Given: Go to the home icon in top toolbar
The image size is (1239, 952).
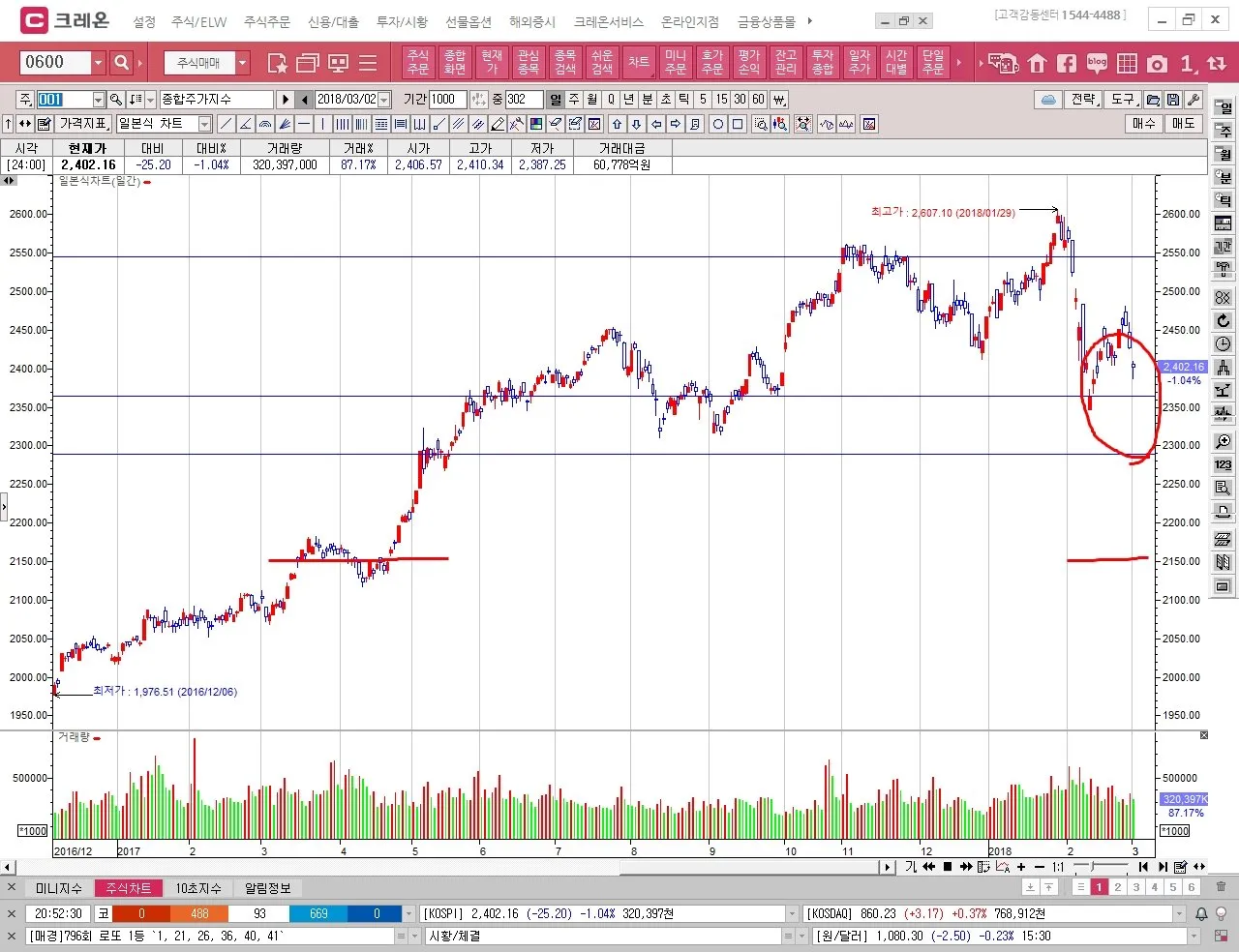Looking at the screenshot, I should [x=1038, y=64].
